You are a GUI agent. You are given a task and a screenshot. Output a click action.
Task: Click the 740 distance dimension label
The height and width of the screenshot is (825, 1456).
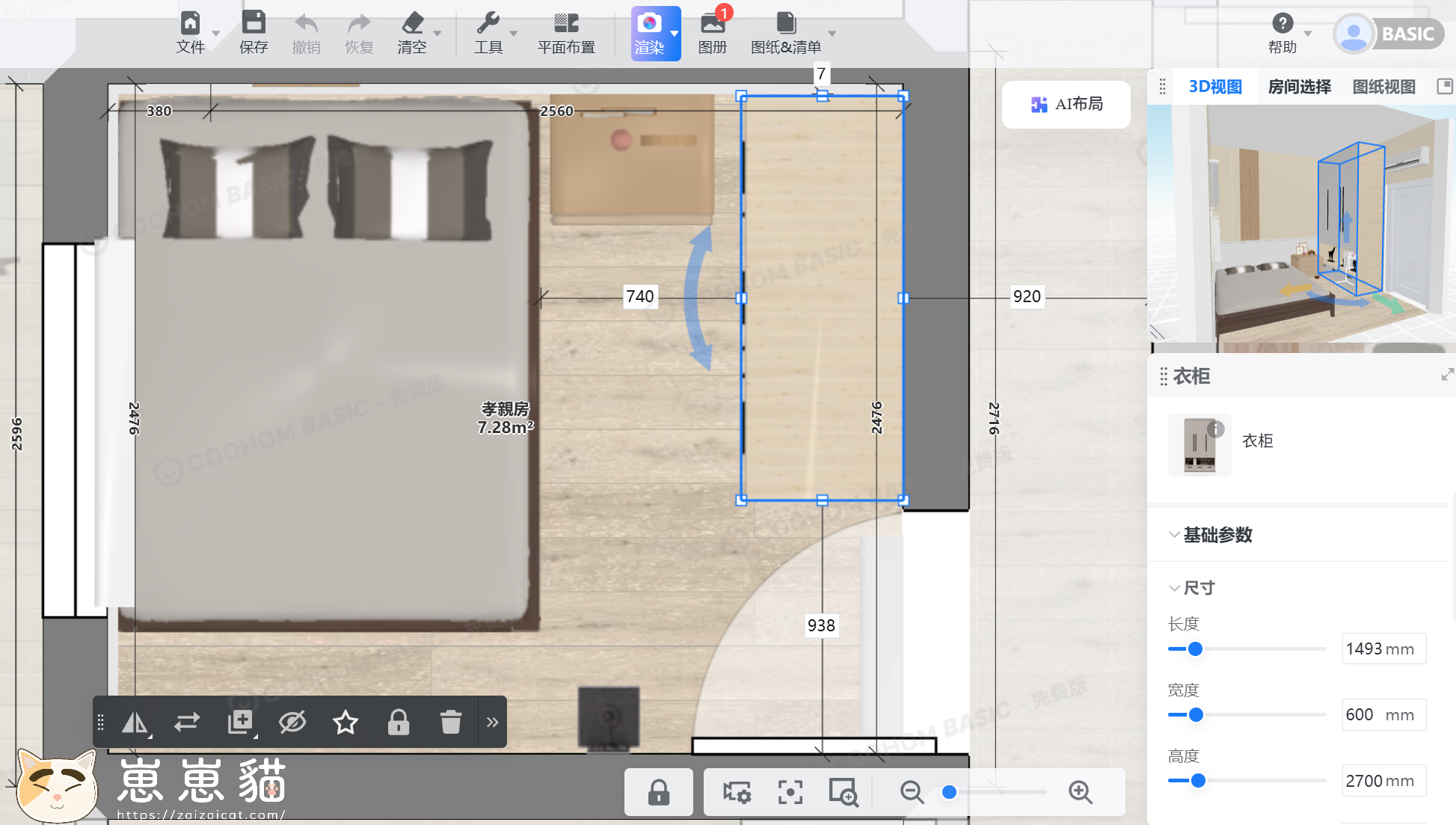[640, 297]
